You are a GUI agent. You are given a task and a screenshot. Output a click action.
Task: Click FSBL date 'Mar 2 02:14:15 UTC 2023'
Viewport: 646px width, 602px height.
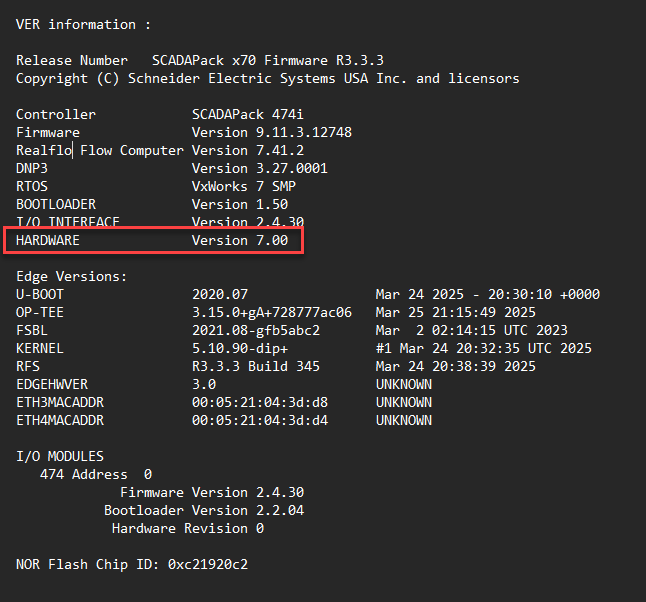(x=471, y=330)
